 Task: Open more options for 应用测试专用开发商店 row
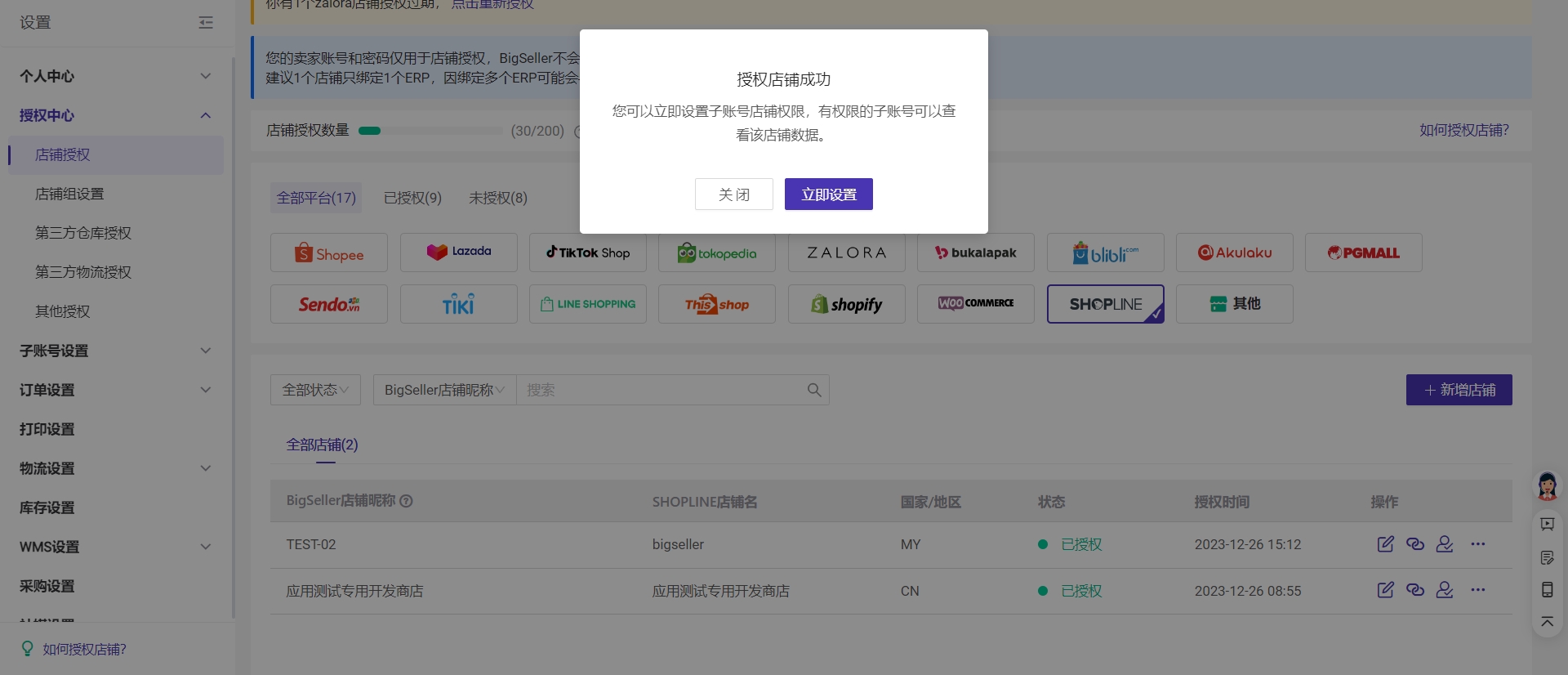pos(1478,590)
